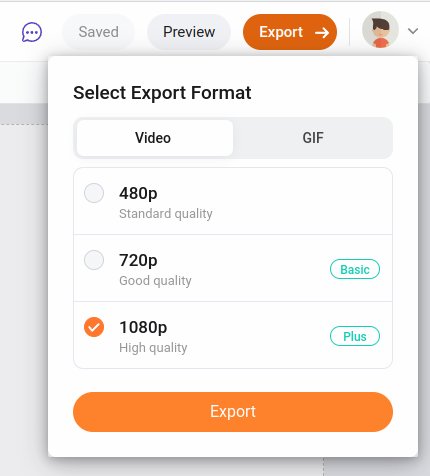
Task: Click the Select Export Format heading
Action: coord(162,93)
